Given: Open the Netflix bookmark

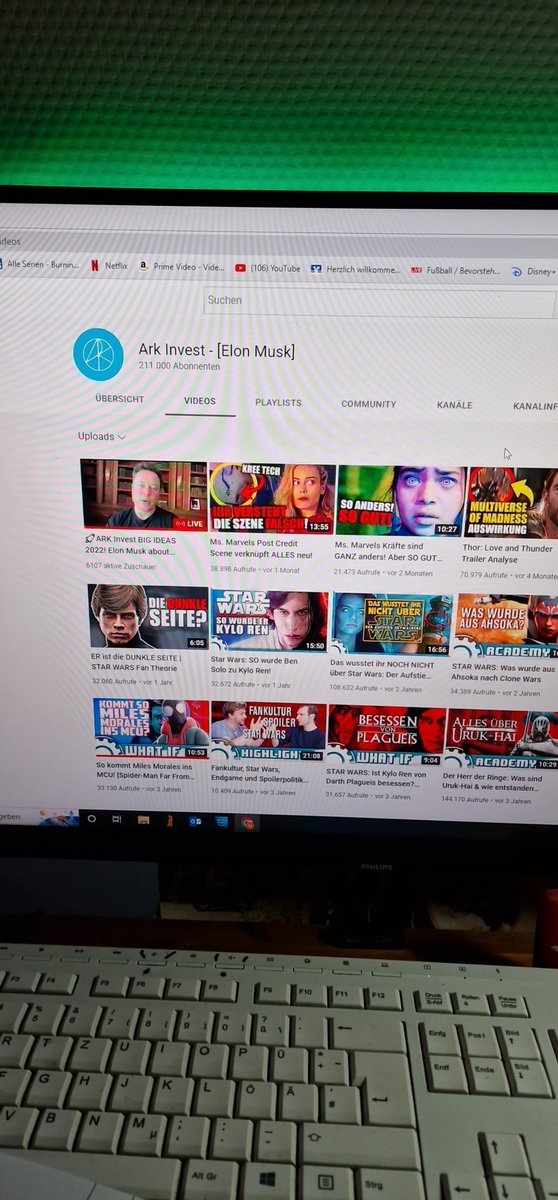Looking at the screenshot, I should (x=108, y=266).
